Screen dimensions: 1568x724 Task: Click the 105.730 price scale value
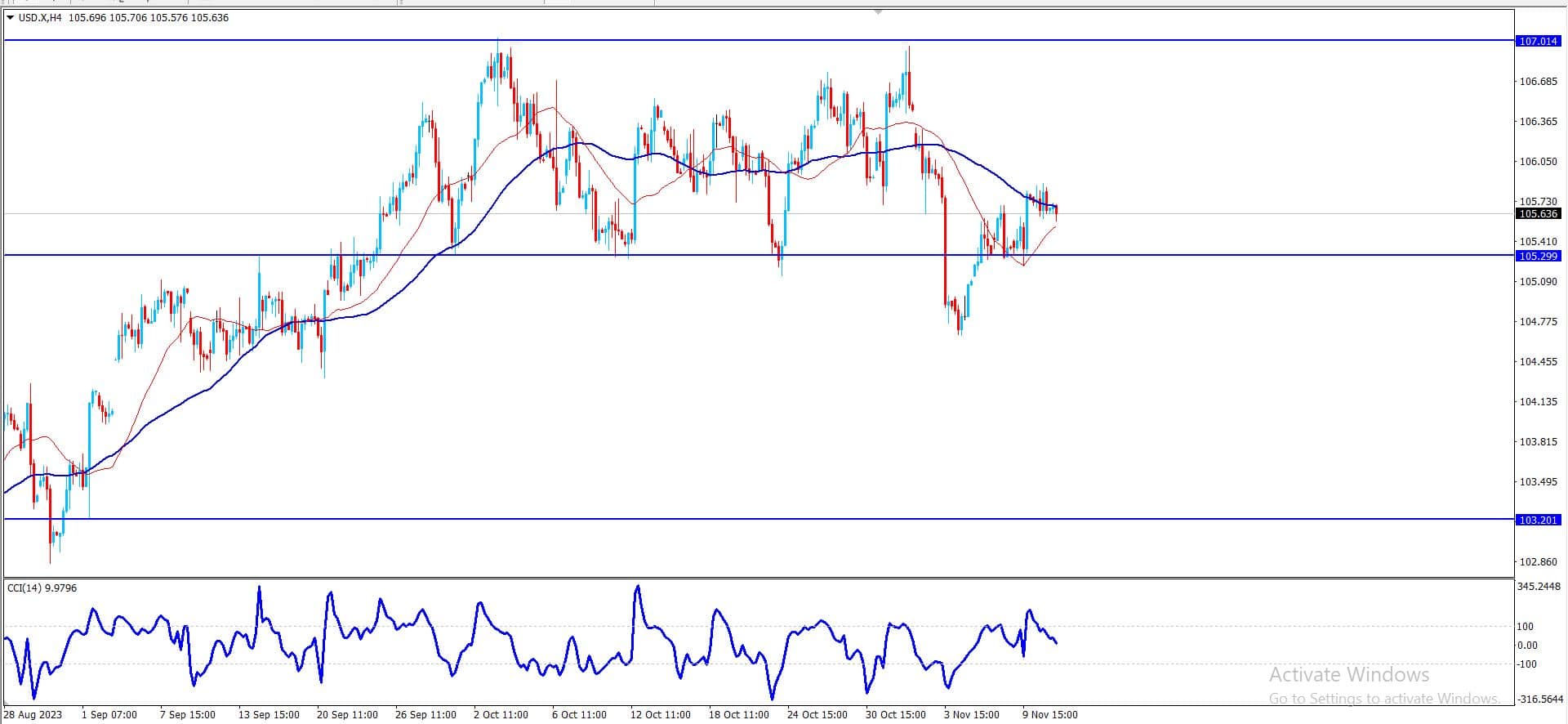(1538, 201)
